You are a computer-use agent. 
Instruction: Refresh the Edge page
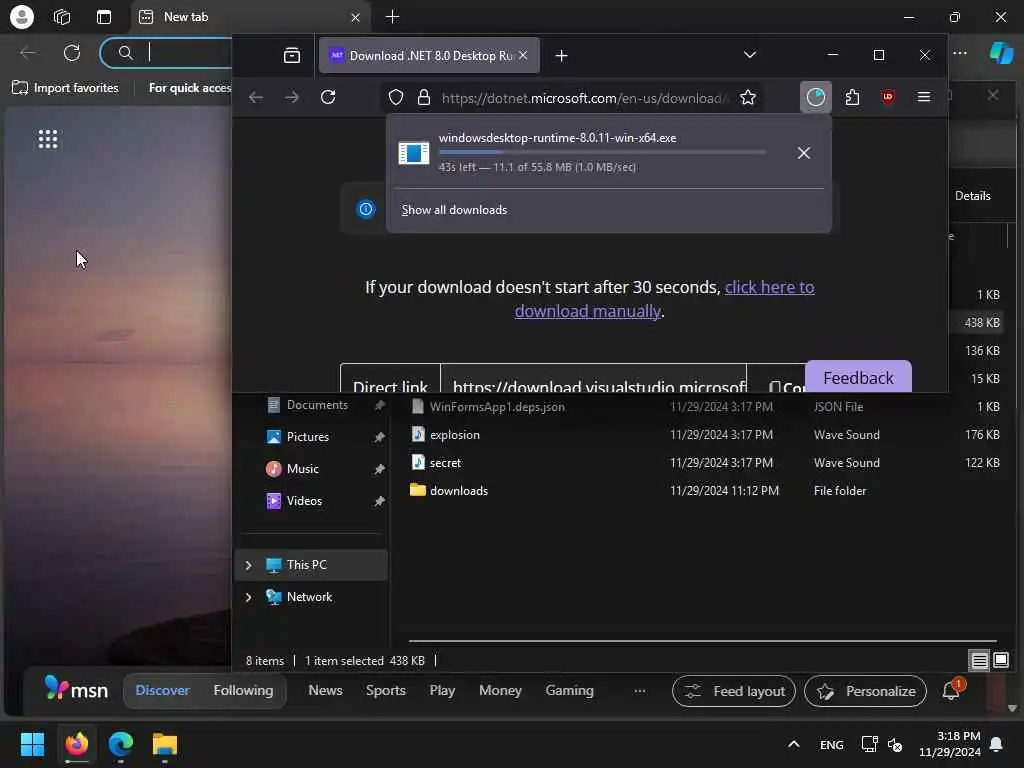(72, 53)
